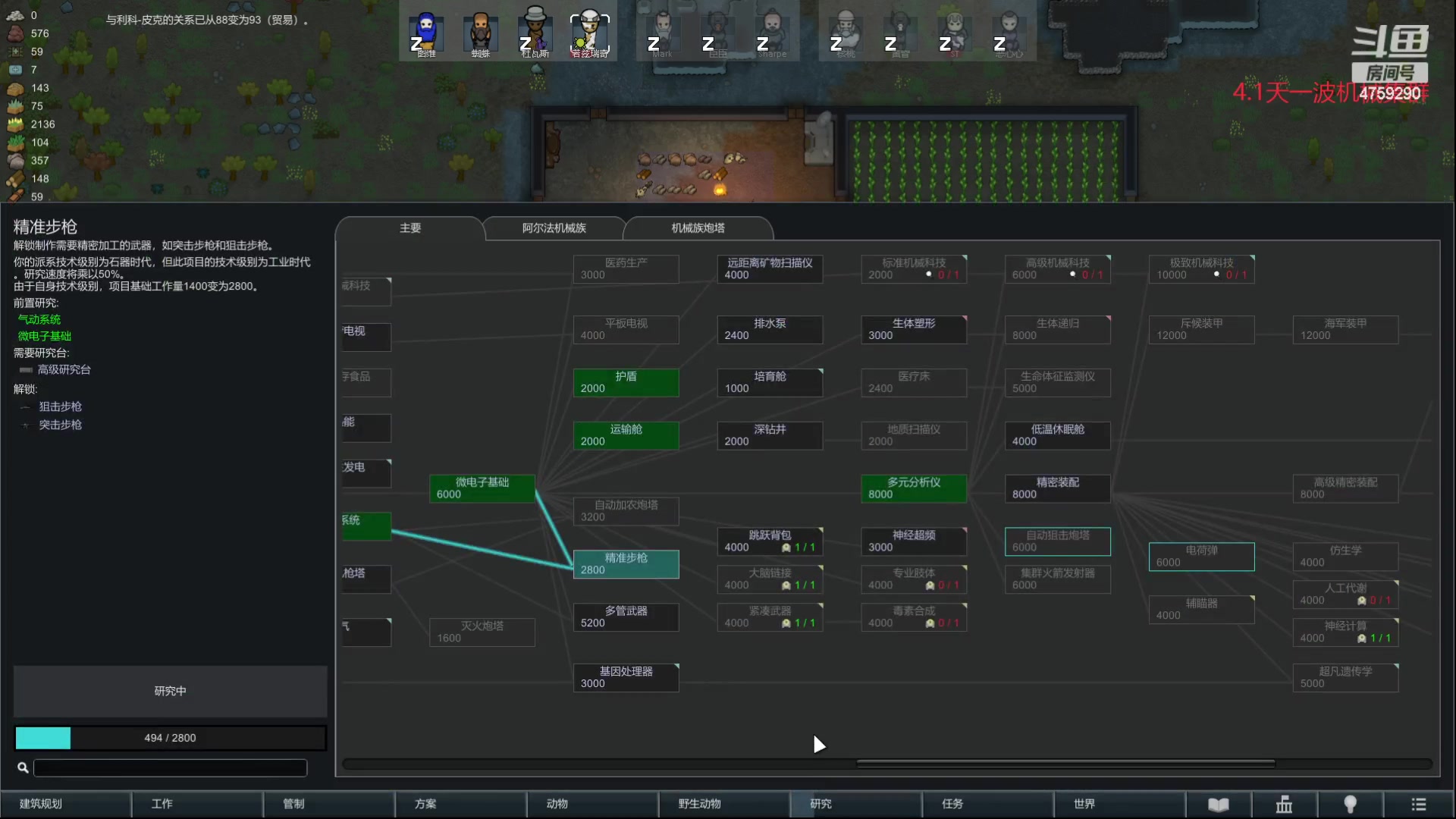1456x819 pixels.
Task: Click the herbal medicine icon showing 59
Action: pos(15,52)
